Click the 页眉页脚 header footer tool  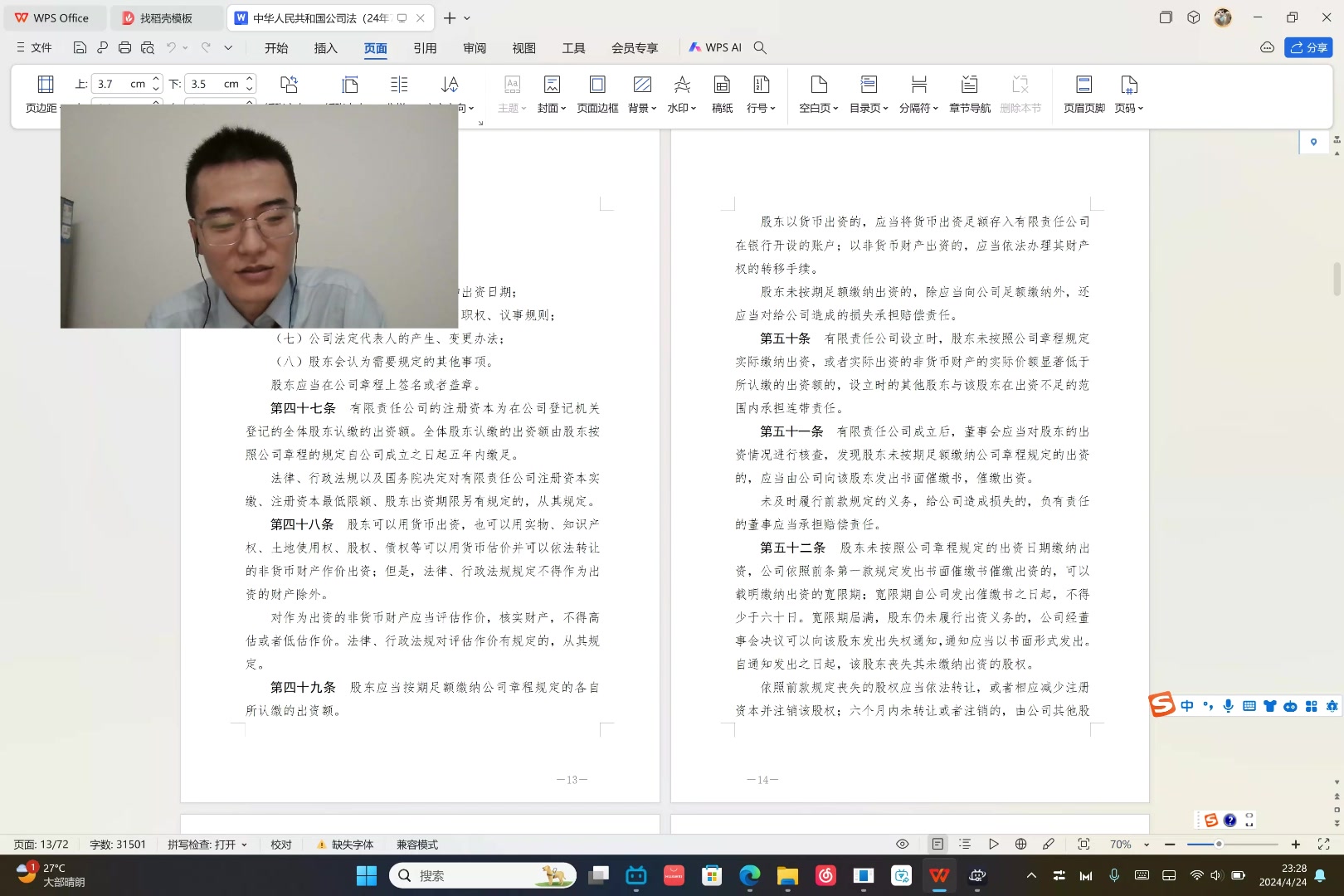coord(1084,94)
